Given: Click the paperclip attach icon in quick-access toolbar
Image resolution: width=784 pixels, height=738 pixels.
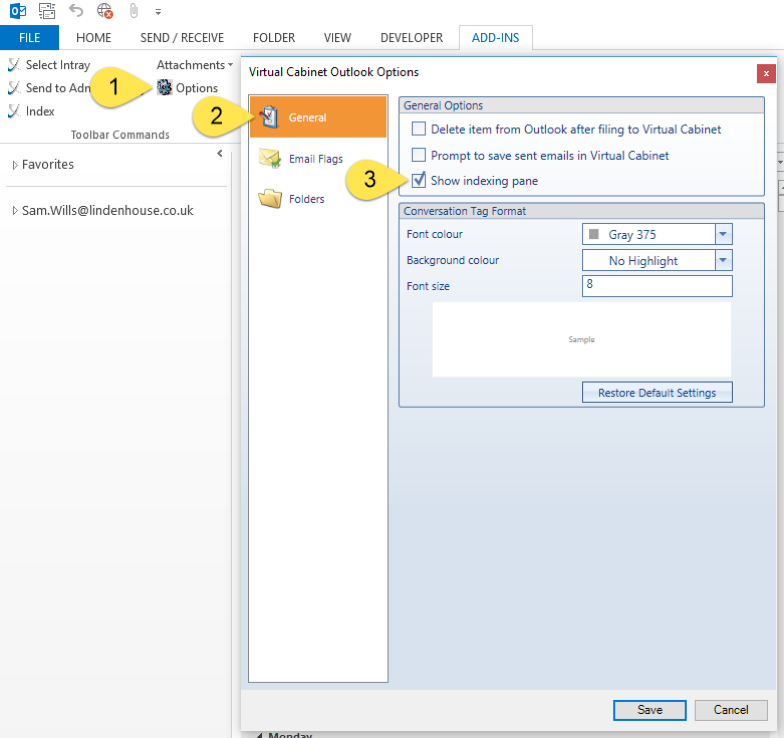Looking at the screenshot, I should coord(134,10).
